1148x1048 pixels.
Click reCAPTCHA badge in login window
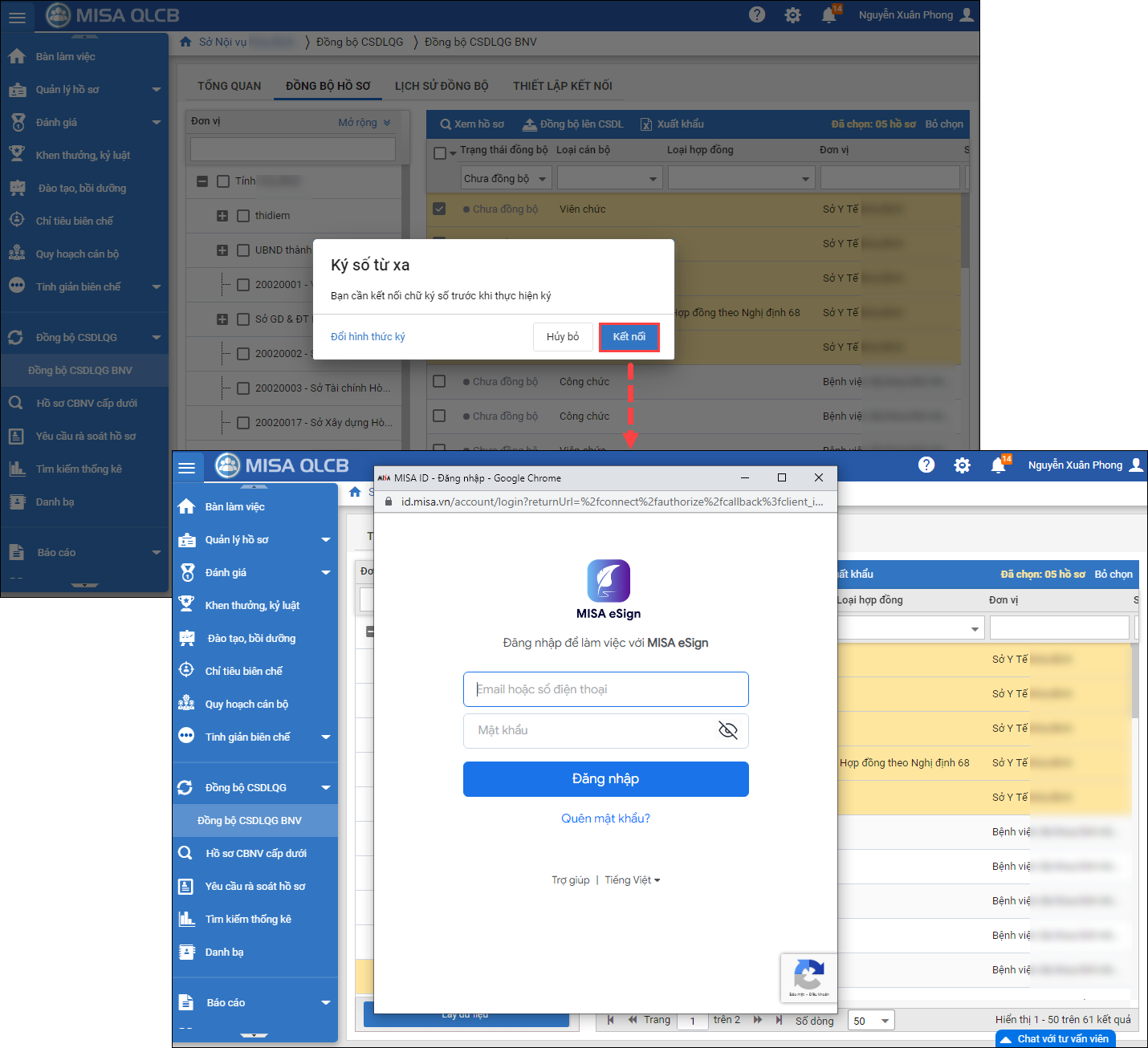[x=808, y=978]
